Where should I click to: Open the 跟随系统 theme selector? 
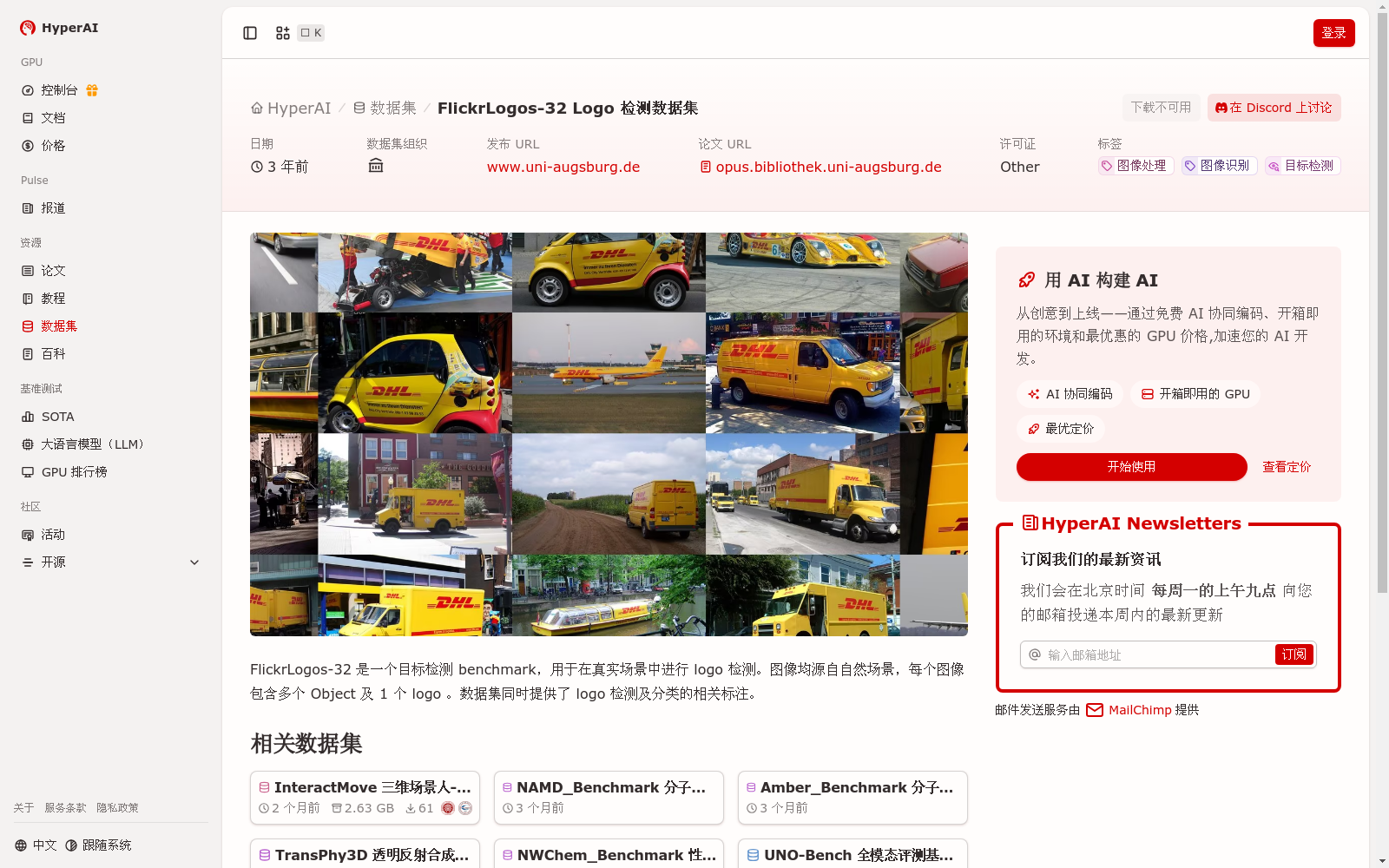(98, 845)
